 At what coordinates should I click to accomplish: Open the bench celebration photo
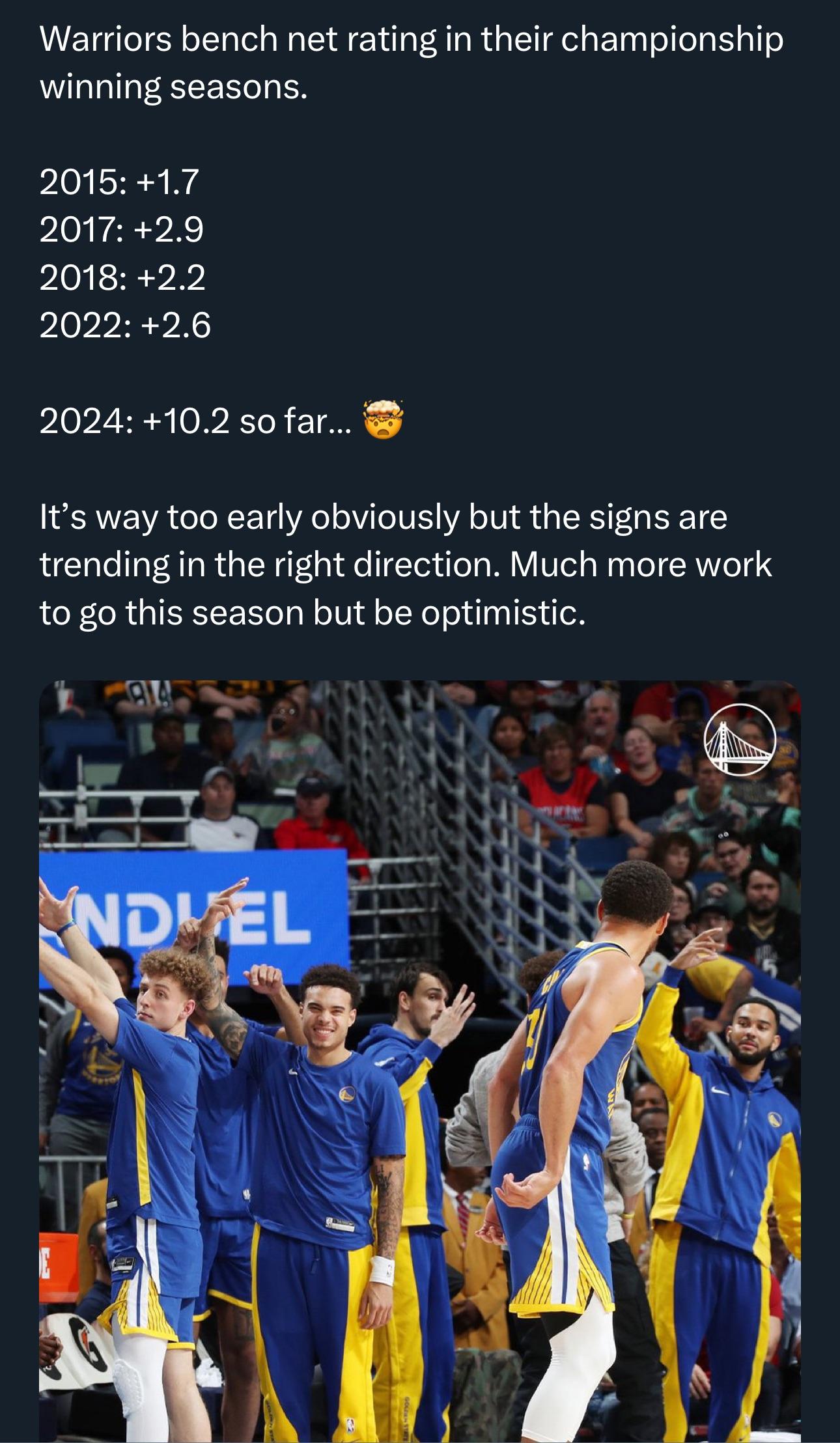click(x=419, y=1060)
